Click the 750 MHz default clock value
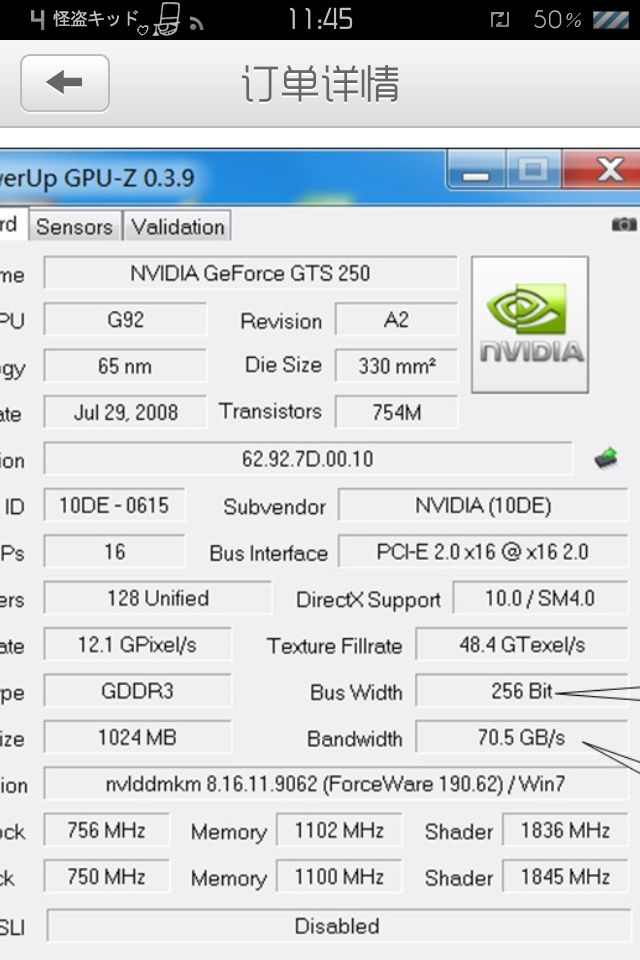This screenshot has height=960, width=640. point(107,877)
